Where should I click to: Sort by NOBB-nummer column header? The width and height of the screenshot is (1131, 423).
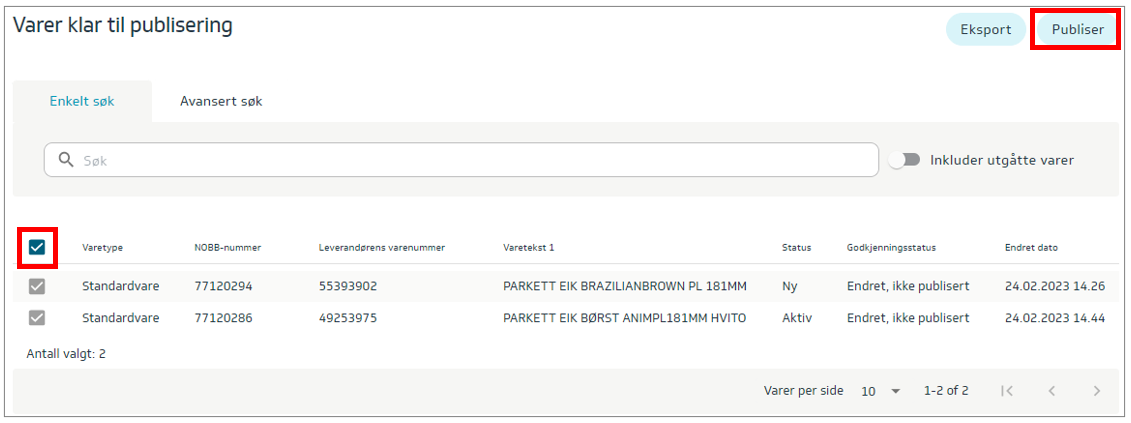click(x=225, y=248)
